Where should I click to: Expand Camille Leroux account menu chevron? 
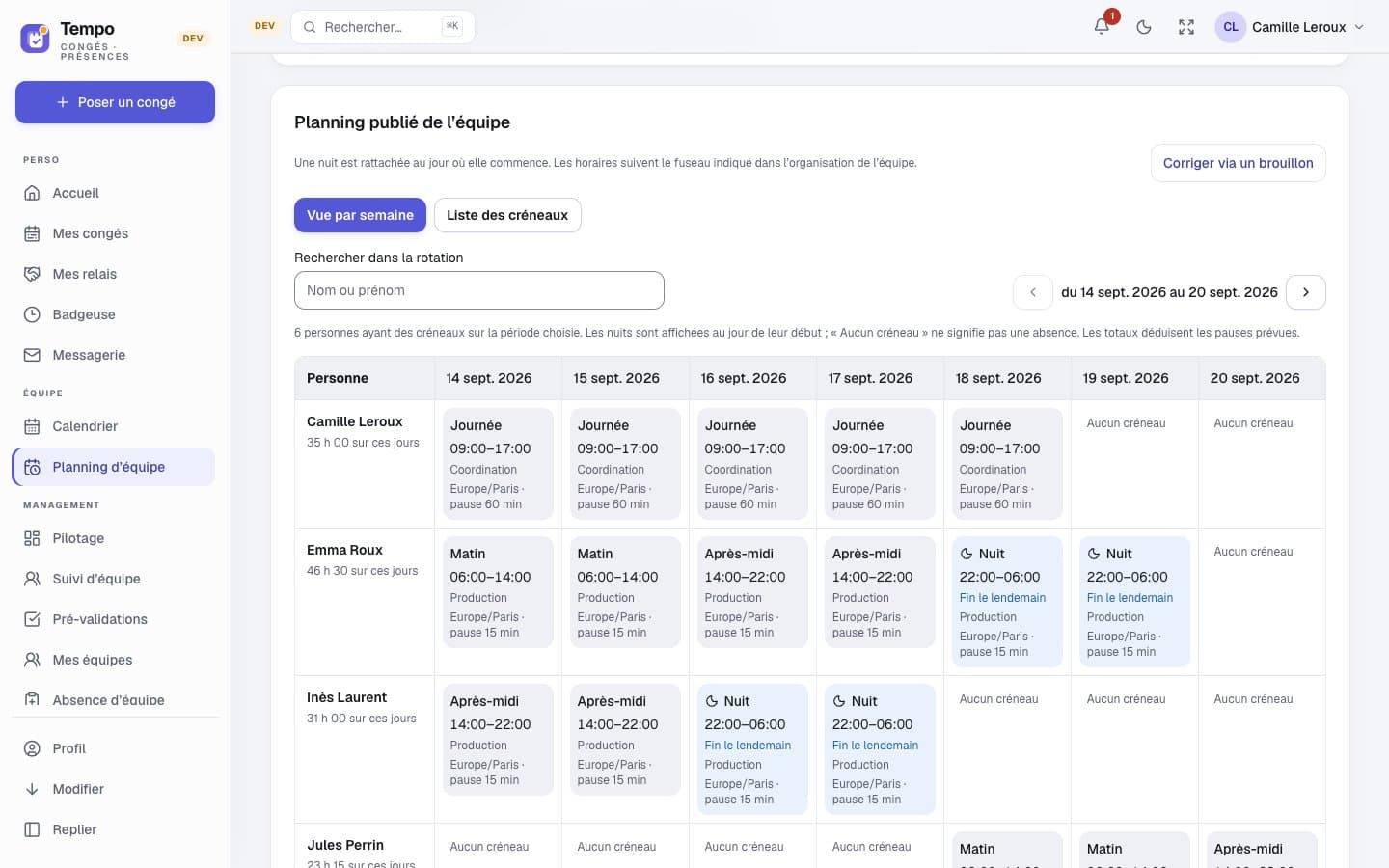pyautogui.click(x=1359, y=27)
